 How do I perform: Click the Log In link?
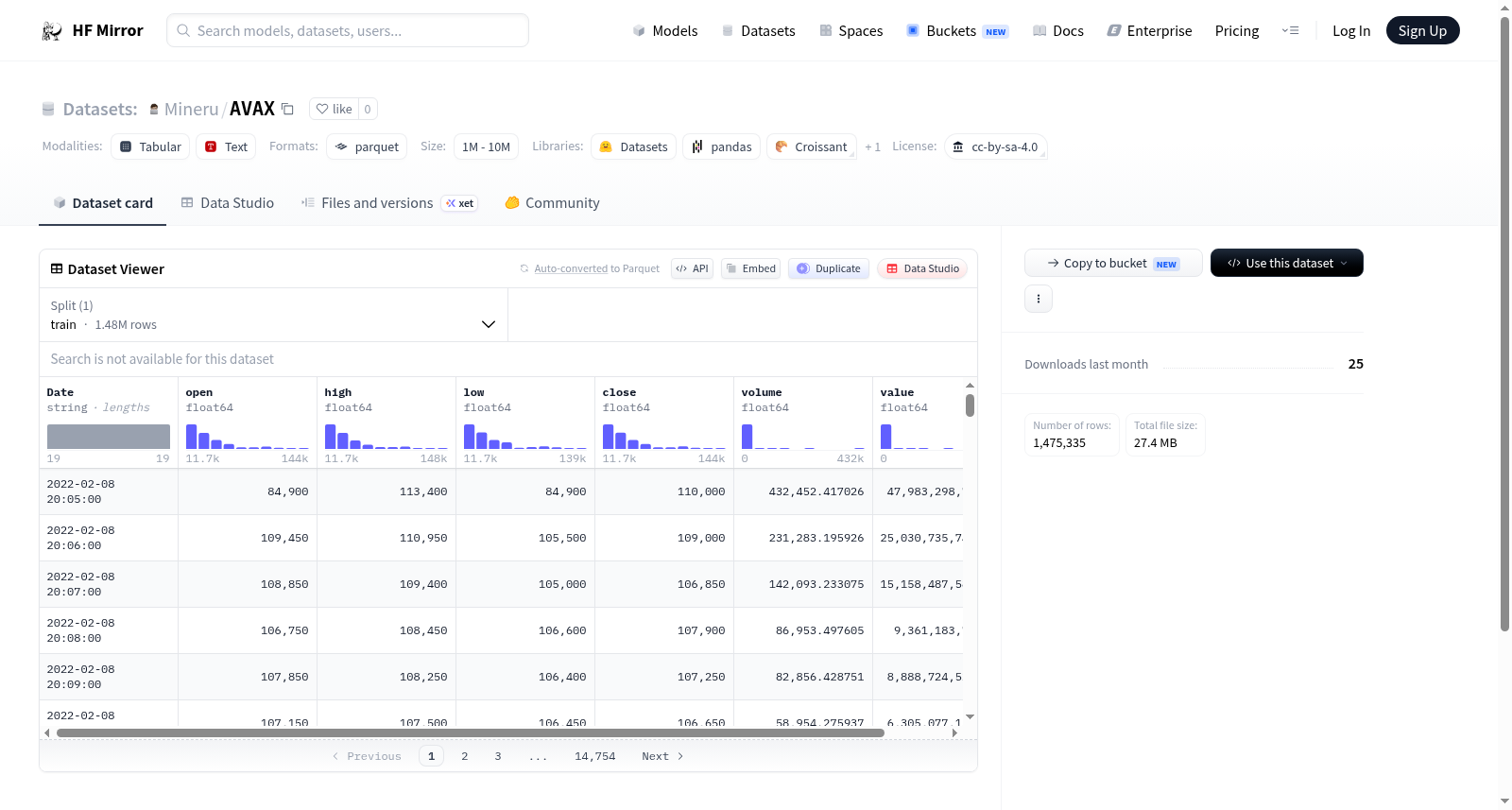1351,31
